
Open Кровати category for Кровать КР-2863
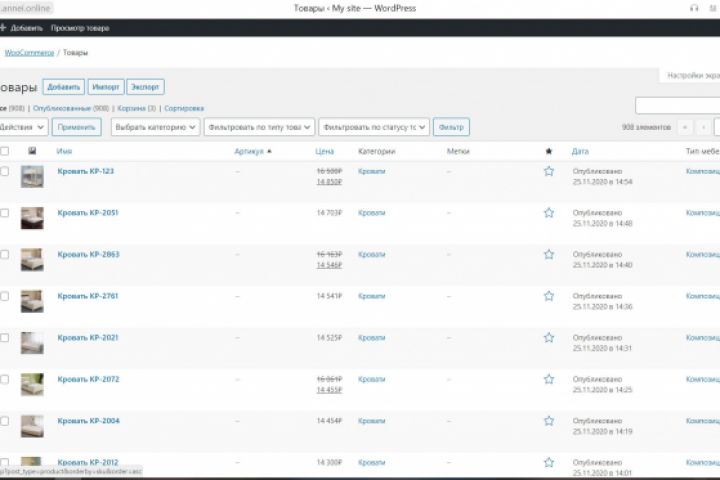click(x=371, y=254)
